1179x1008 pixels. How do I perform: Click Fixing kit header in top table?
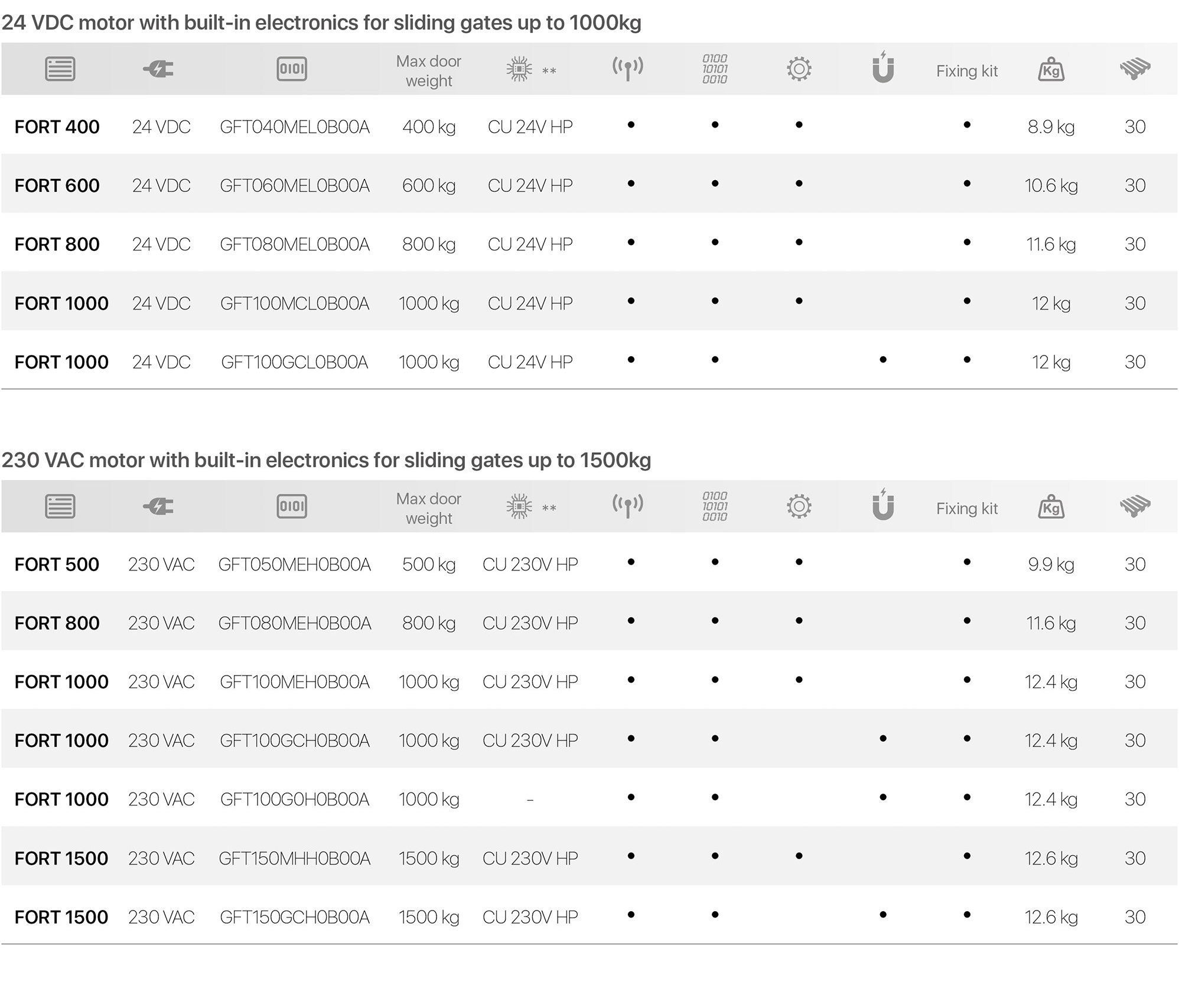(966, 71)
